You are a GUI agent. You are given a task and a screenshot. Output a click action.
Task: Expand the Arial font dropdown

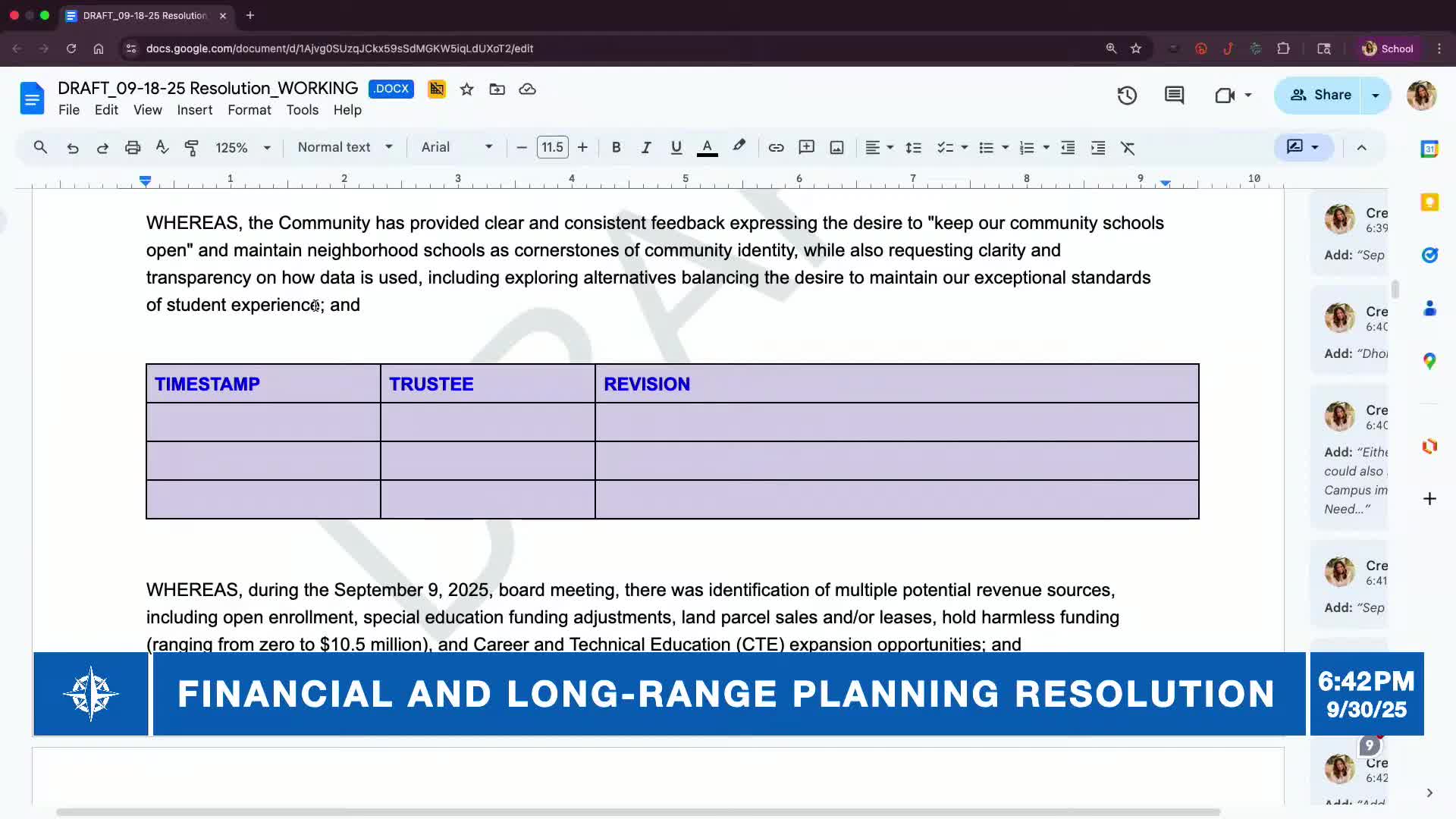click(457, 147)
